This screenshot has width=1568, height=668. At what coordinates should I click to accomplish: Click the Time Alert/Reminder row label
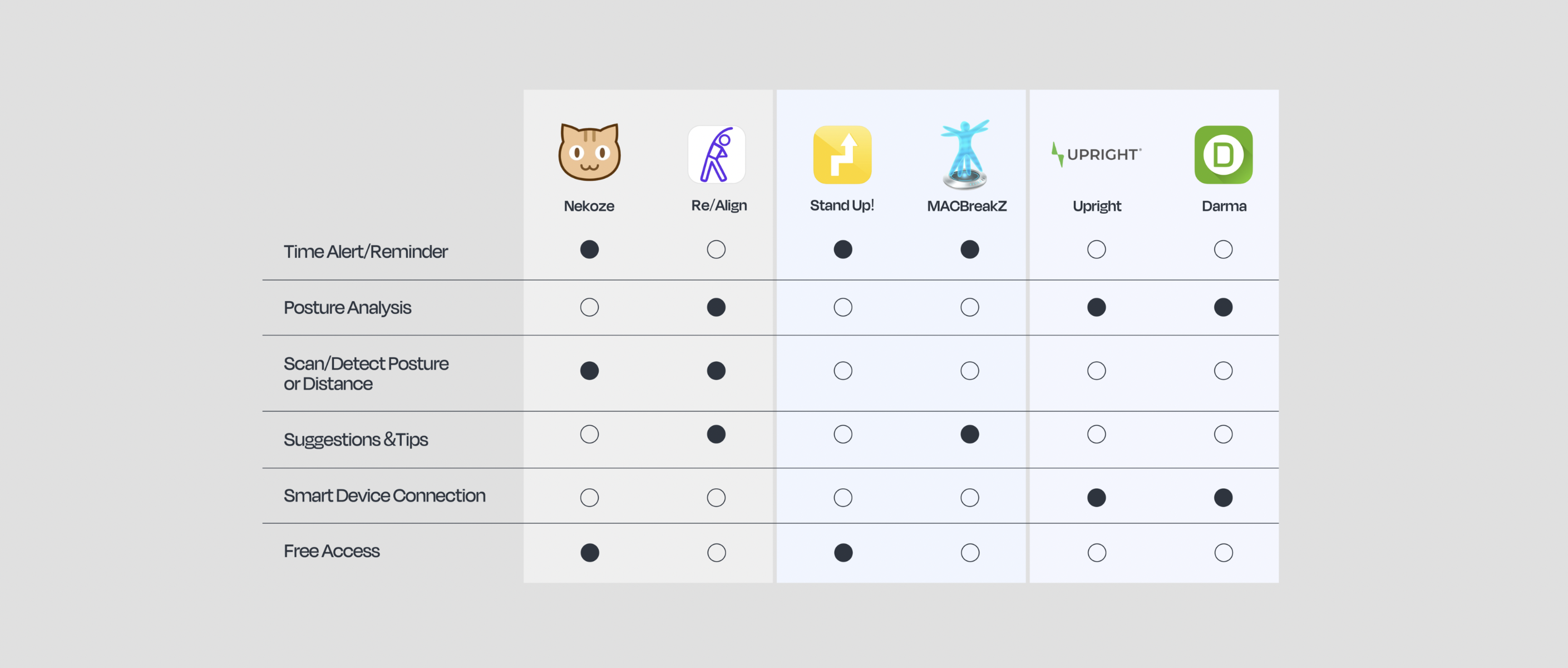coord(366,252)
